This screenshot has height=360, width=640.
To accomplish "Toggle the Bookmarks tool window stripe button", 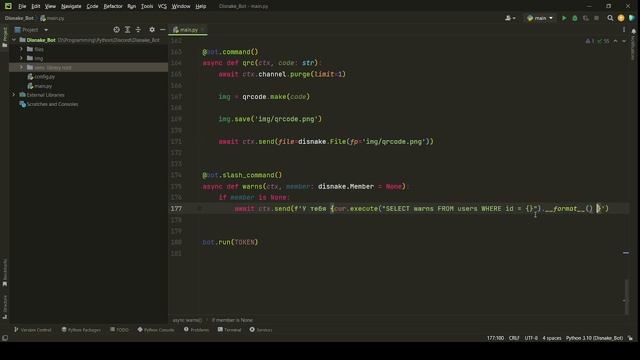I will (x=5, y=272).
